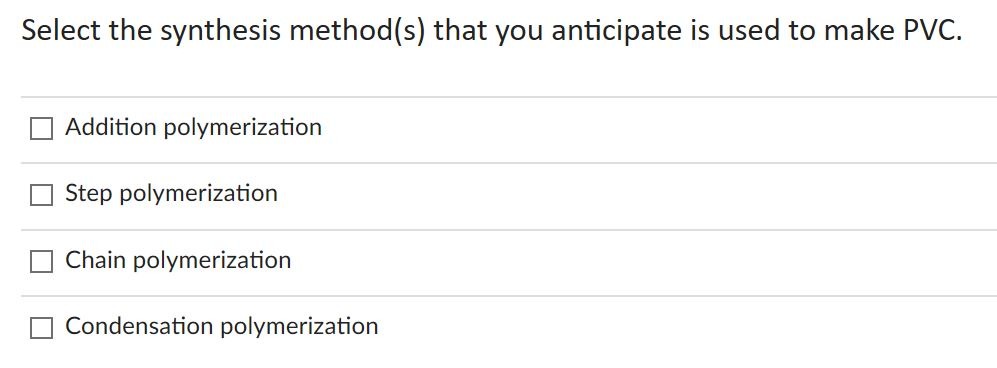Click the word "Step" in the second option
The height and width of the screenshot is (368, 997).
pyautogui.click(x=88, y=194)
